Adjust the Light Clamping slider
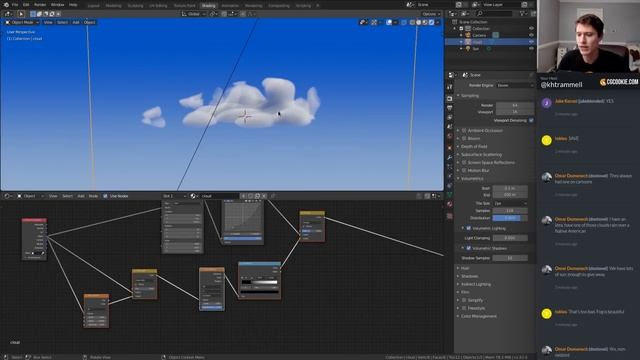This screenshot has height=360, width=640. tap(510, 238)
